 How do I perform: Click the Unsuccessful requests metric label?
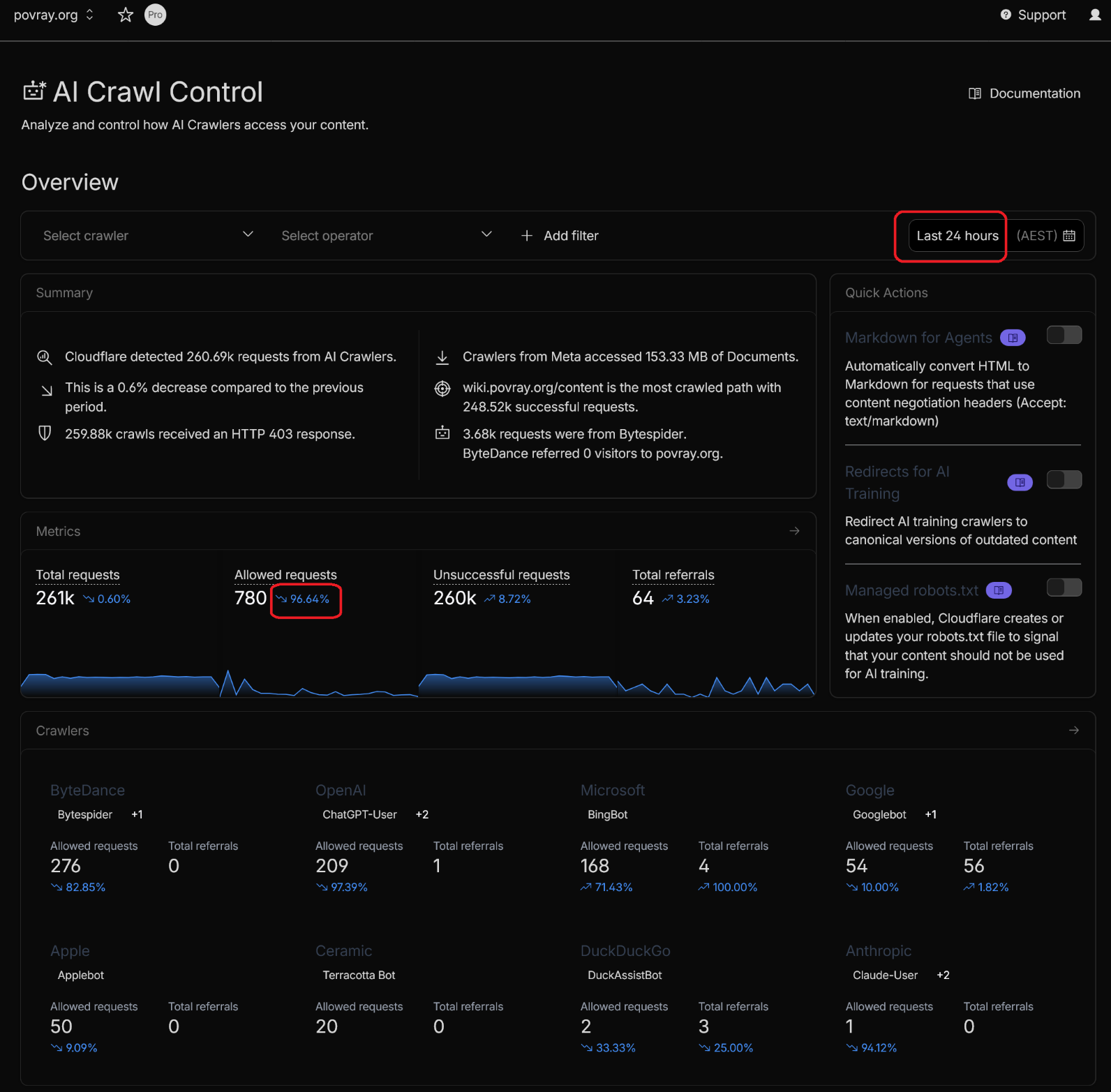(502, 575)
